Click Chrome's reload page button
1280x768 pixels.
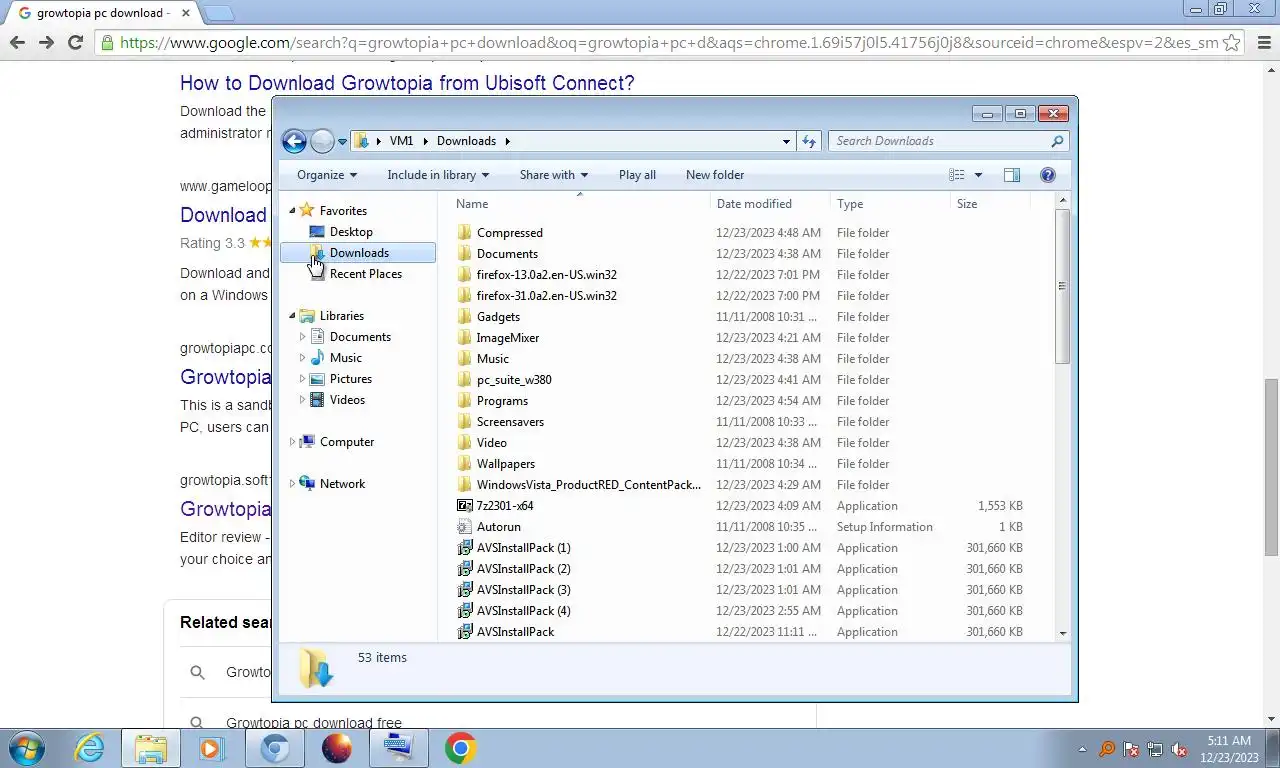pyautogui.click(x=75, y=42)
